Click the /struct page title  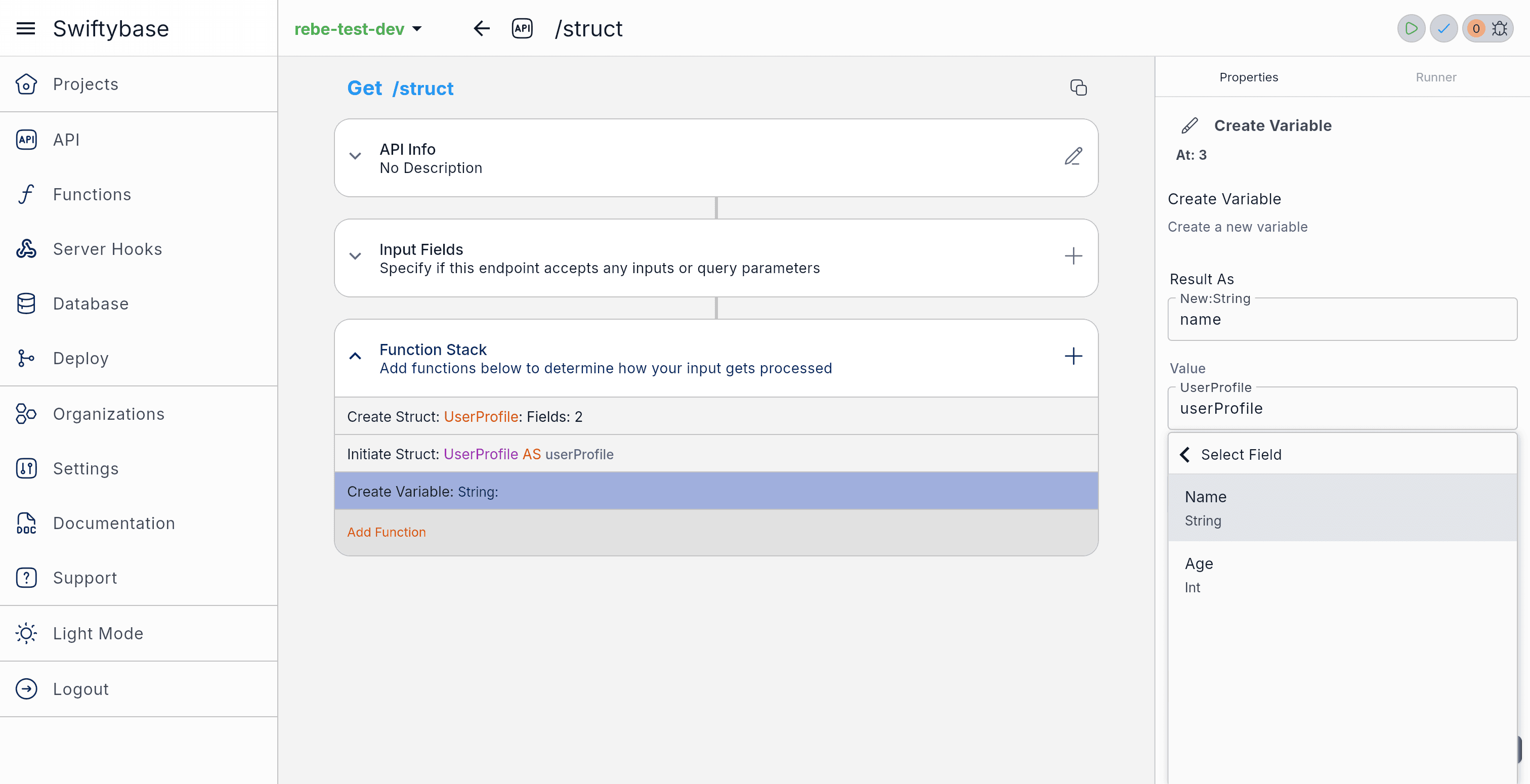pyautogui.click(x=588, y=28)
